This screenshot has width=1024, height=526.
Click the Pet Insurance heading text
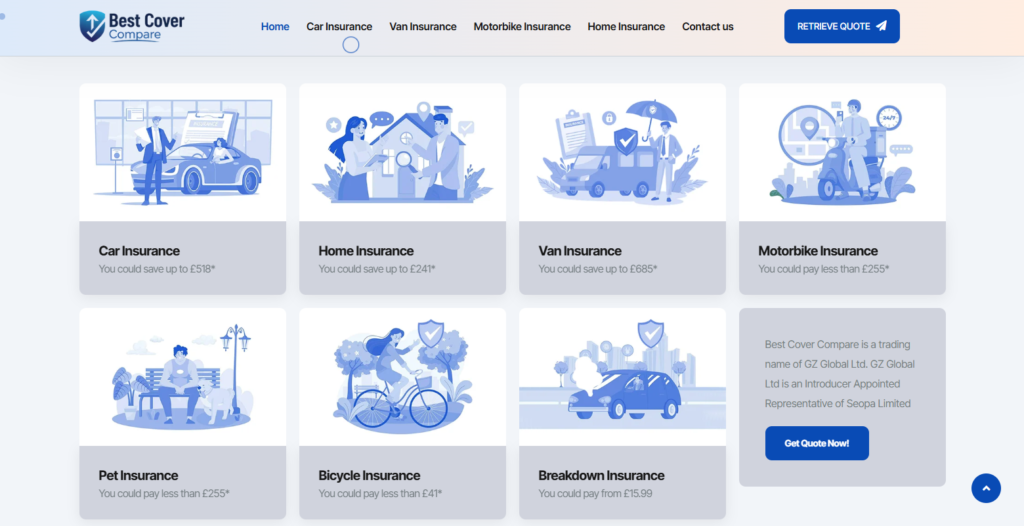(138, 476)
